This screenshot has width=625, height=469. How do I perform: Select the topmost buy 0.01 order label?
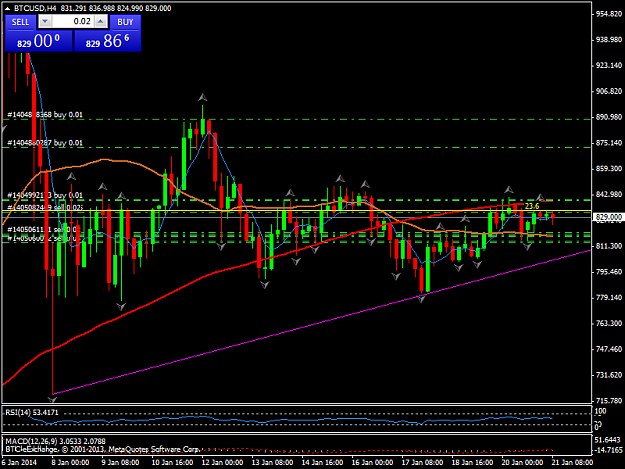point(45,115)
